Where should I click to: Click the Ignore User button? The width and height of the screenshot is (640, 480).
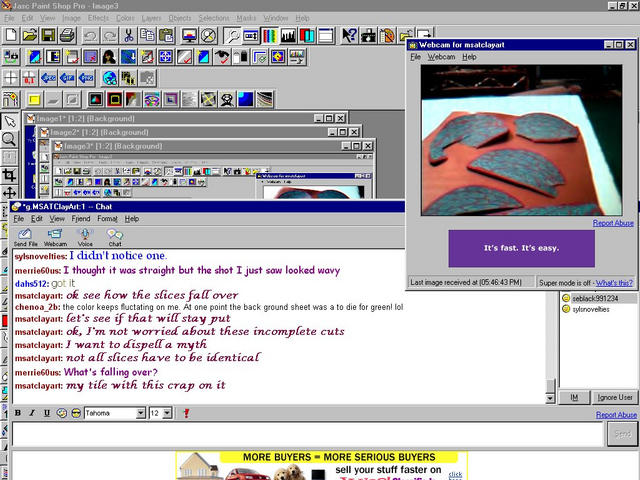click(615, 397)
